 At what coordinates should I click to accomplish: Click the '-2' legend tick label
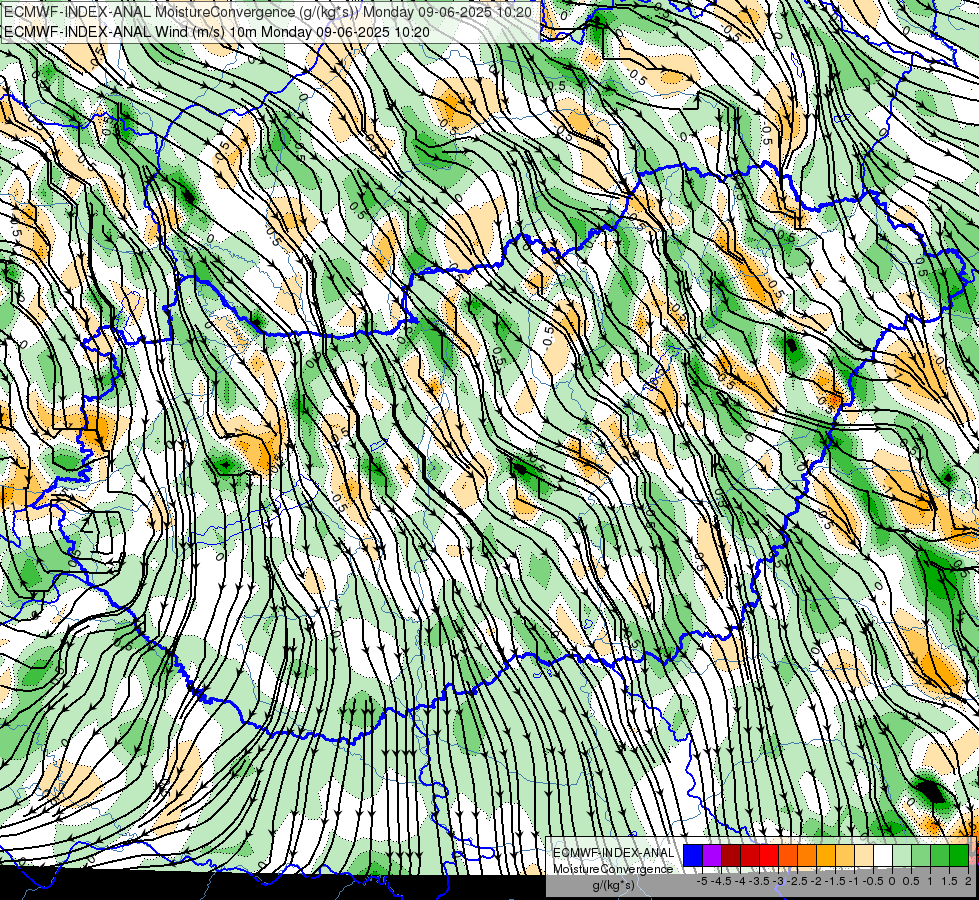pyautogui.click(x=816, y=881)
